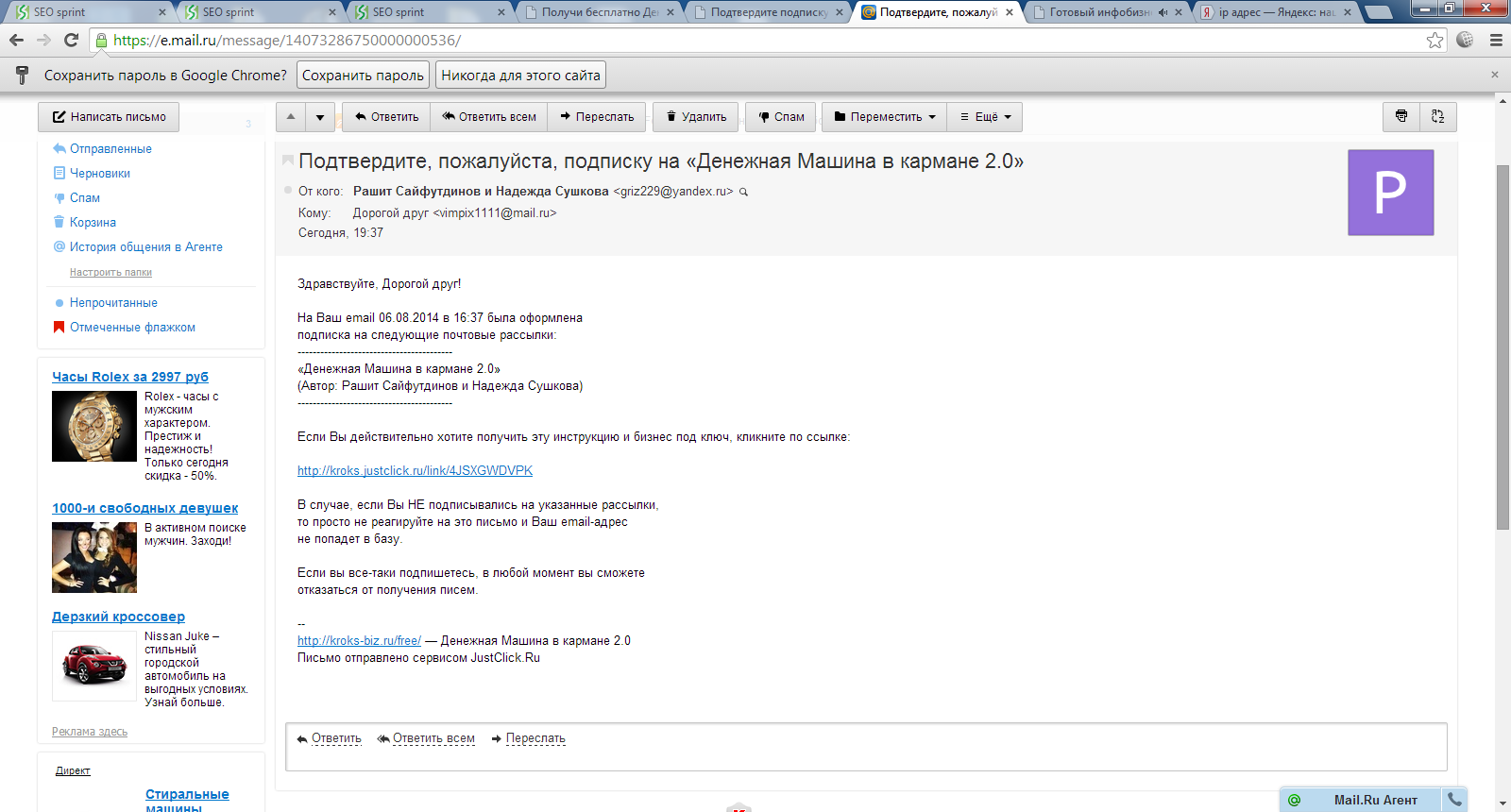Open a new tab with the new-tab button
The image size is (1511, 812).
1379,12
